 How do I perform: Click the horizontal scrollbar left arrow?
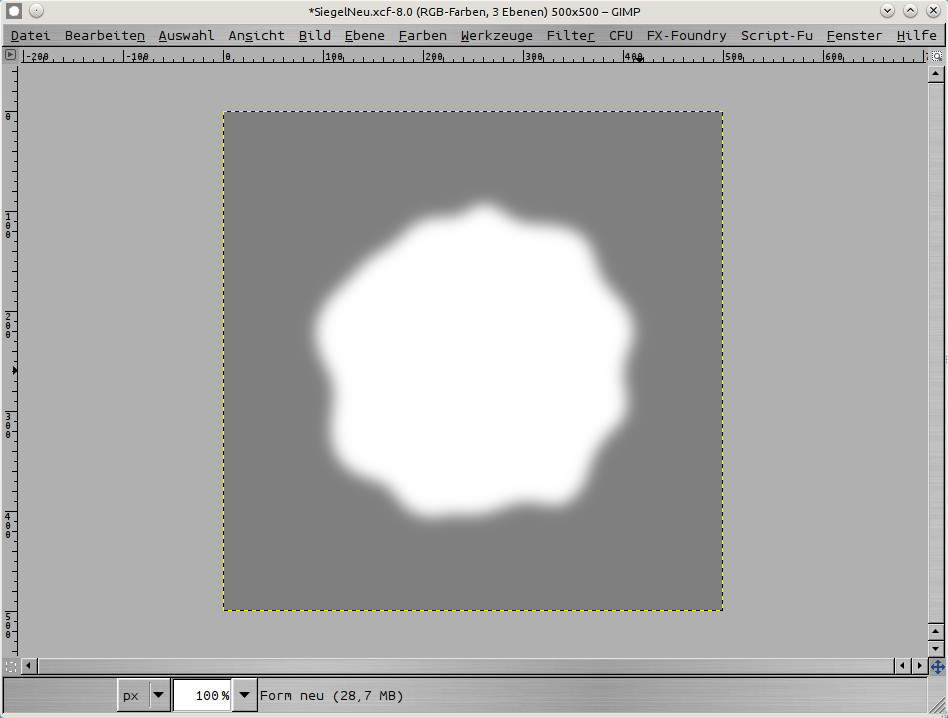[29, 666]
